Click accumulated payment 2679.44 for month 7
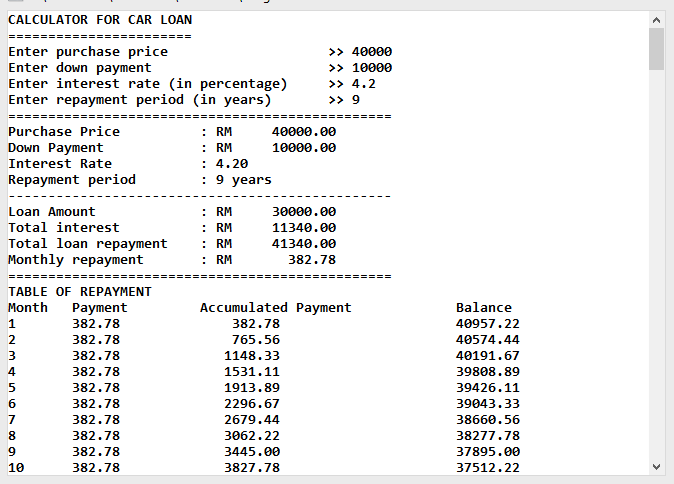This screenshot has height=484, width=674. (x=252, y=420)
